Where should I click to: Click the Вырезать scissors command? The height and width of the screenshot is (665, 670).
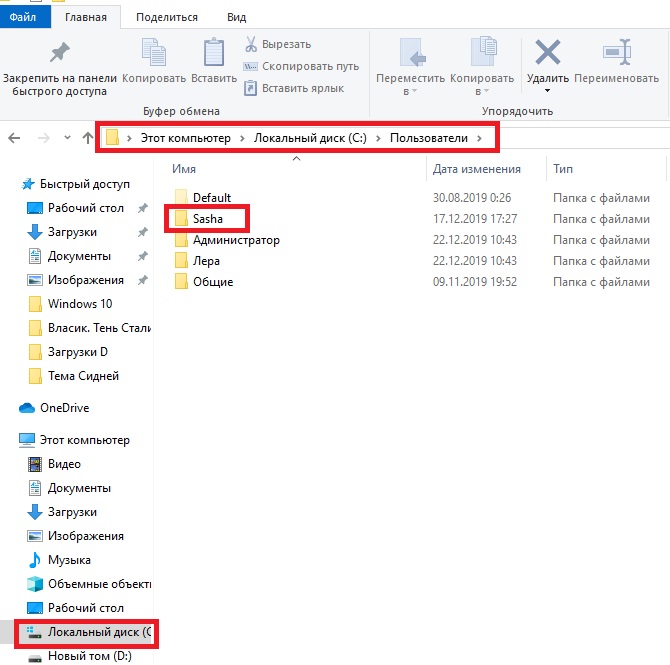(278, 44)
